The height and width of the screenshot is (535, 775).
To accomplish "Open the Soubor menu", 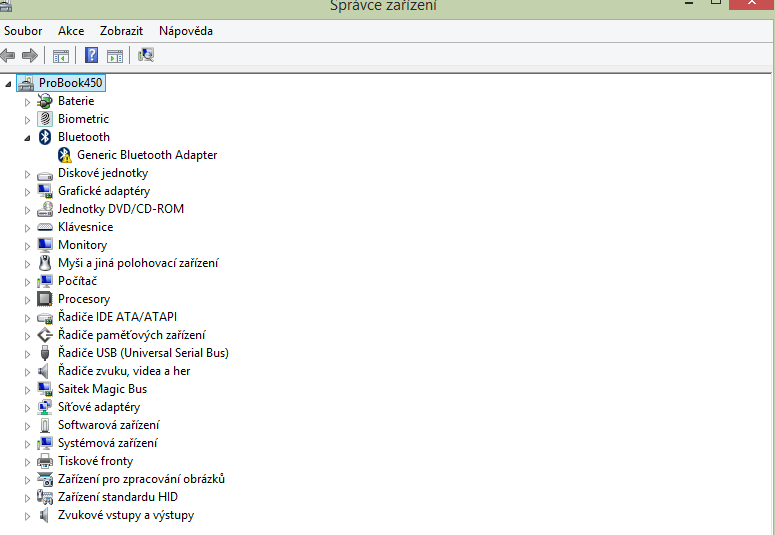I will [x=23, y=31].
